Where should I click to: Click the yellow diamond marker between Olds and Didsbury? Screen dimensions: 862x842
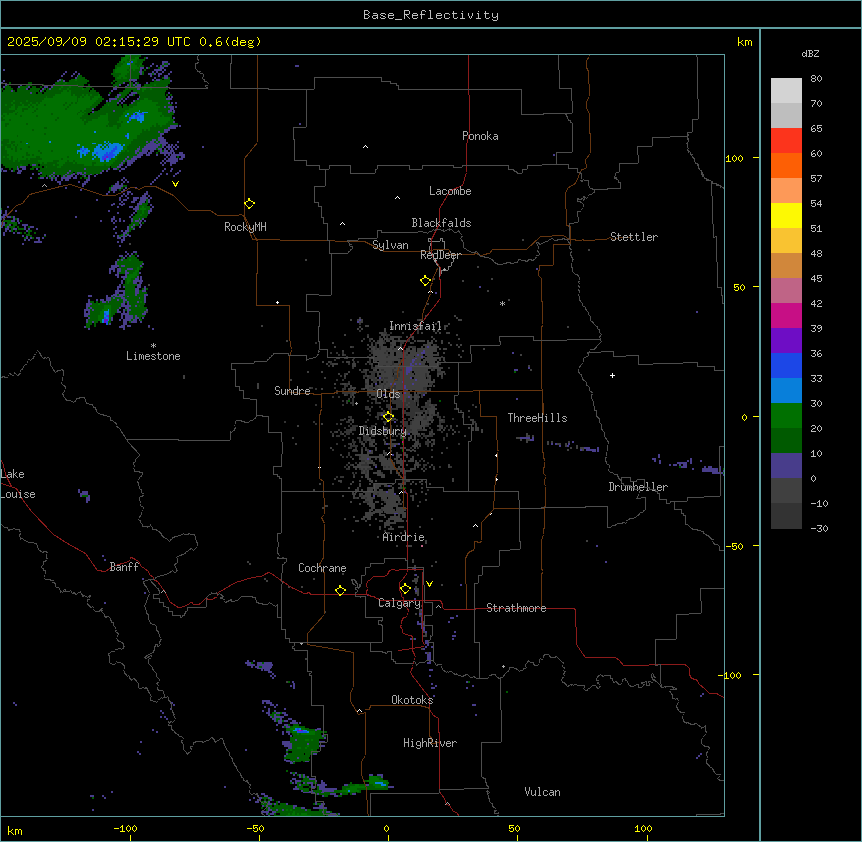click(389, 417)
